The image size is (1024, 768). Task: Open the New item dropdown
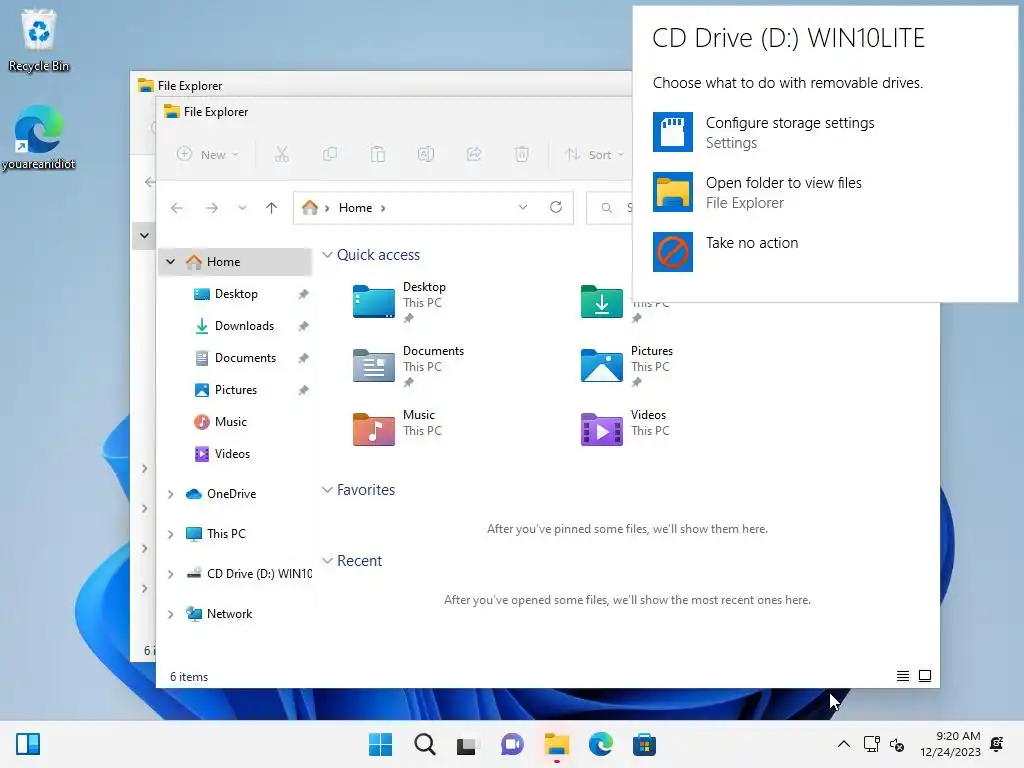tap(208, 155)
